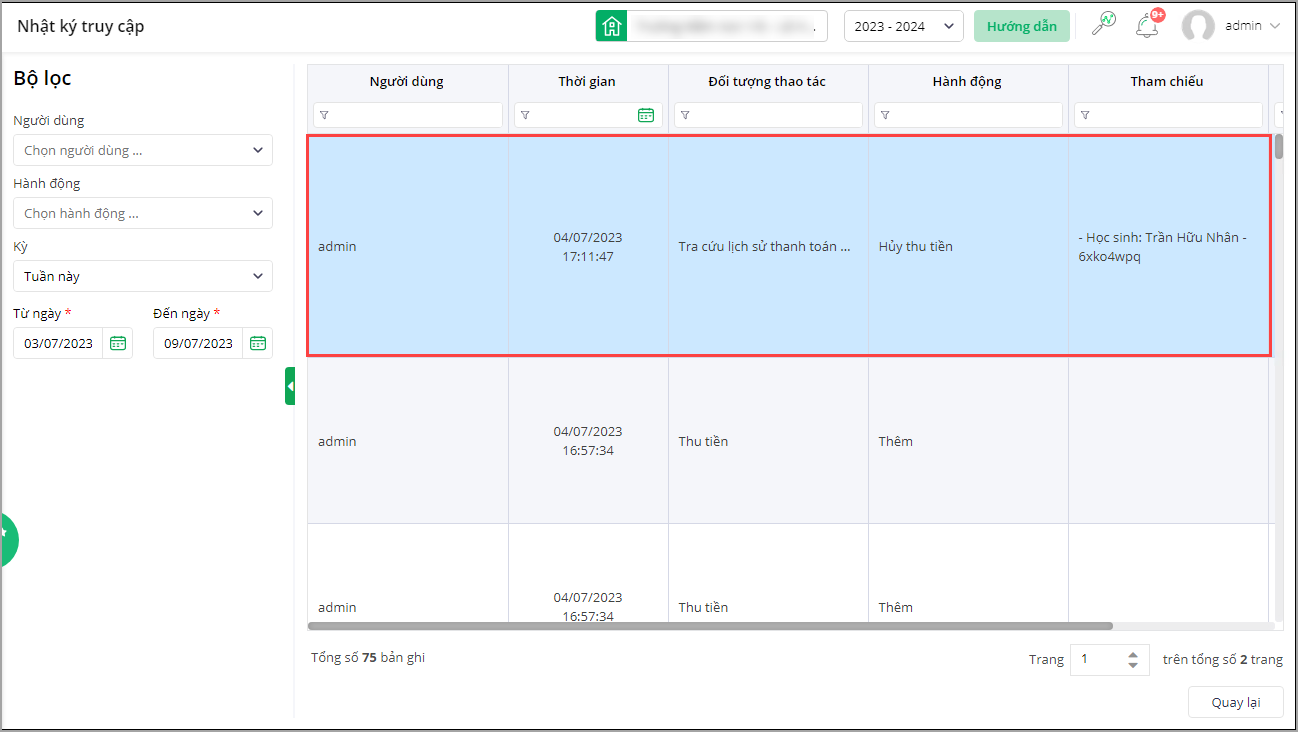This screenshot has width=1298, height=732.
Task: Open the school year 2023 - 2024 dropdown
Action: pos(904,26)
